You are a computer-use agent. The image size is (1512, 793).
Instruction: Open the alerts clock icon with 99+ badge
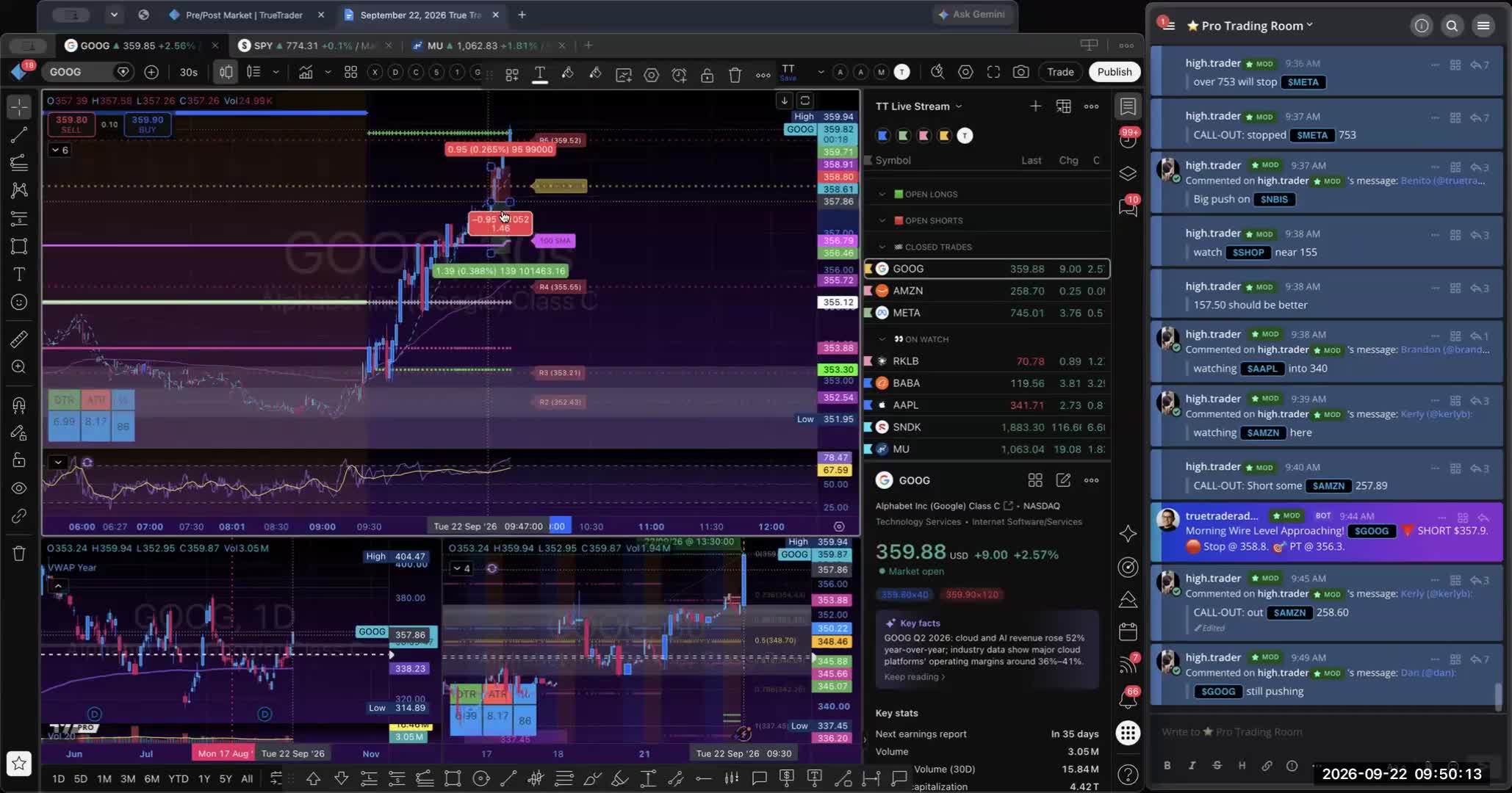click(1128, 140)
